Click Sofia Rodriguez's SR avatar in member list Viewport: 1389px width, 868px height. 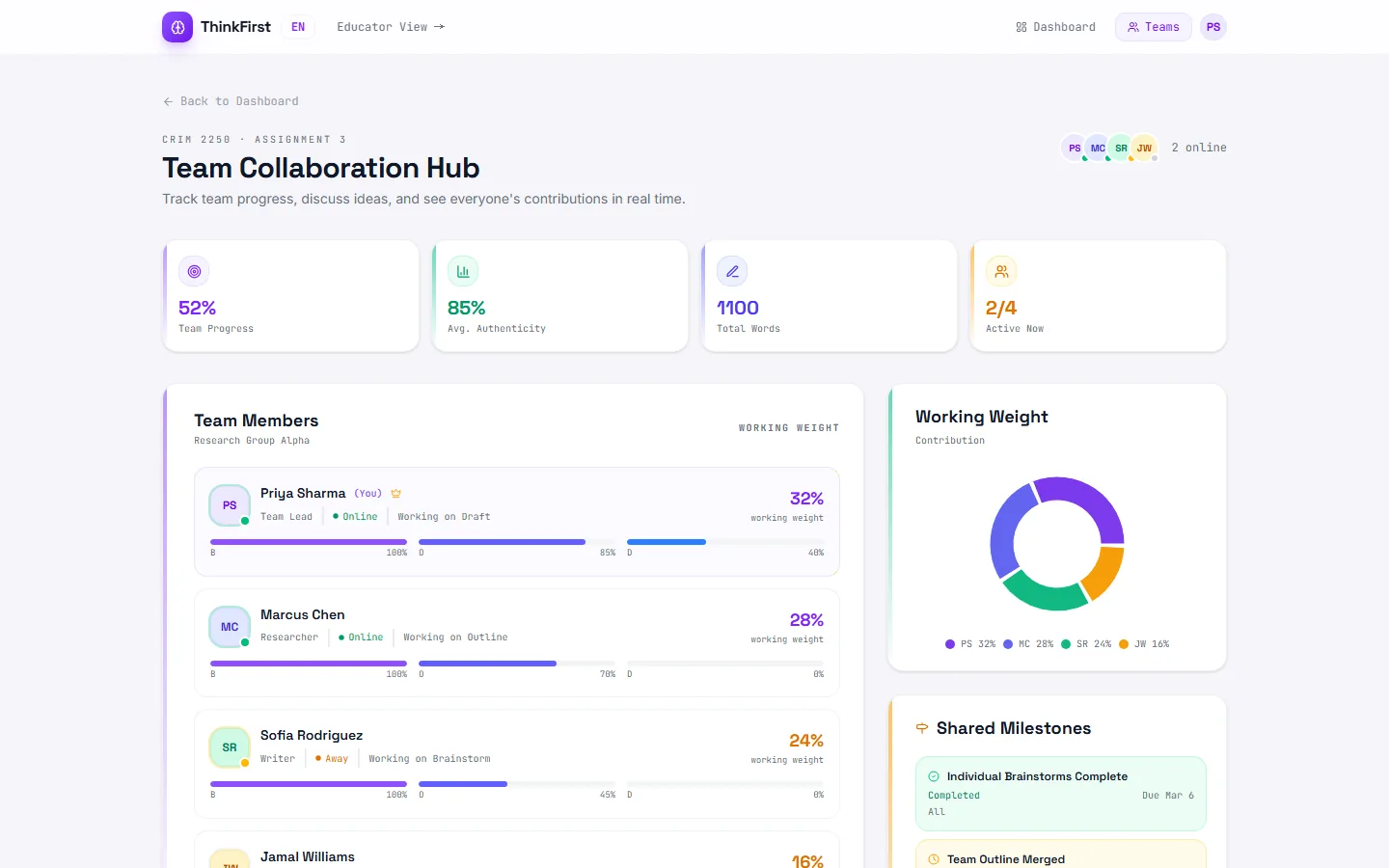pos(230,747)
